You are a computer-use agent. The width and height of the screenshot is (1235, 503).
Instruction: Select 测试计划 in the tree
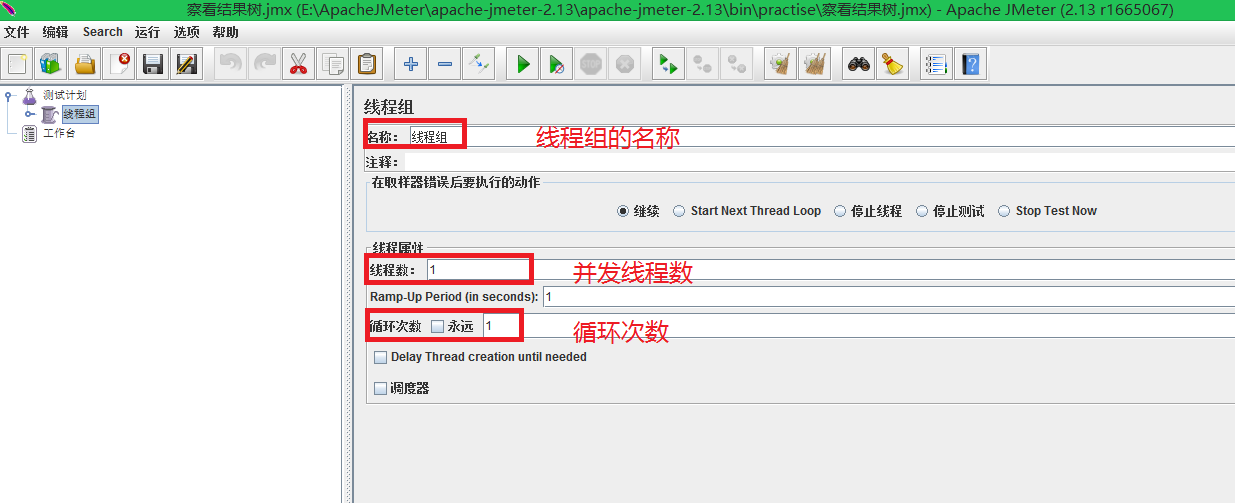coord(64,95)
